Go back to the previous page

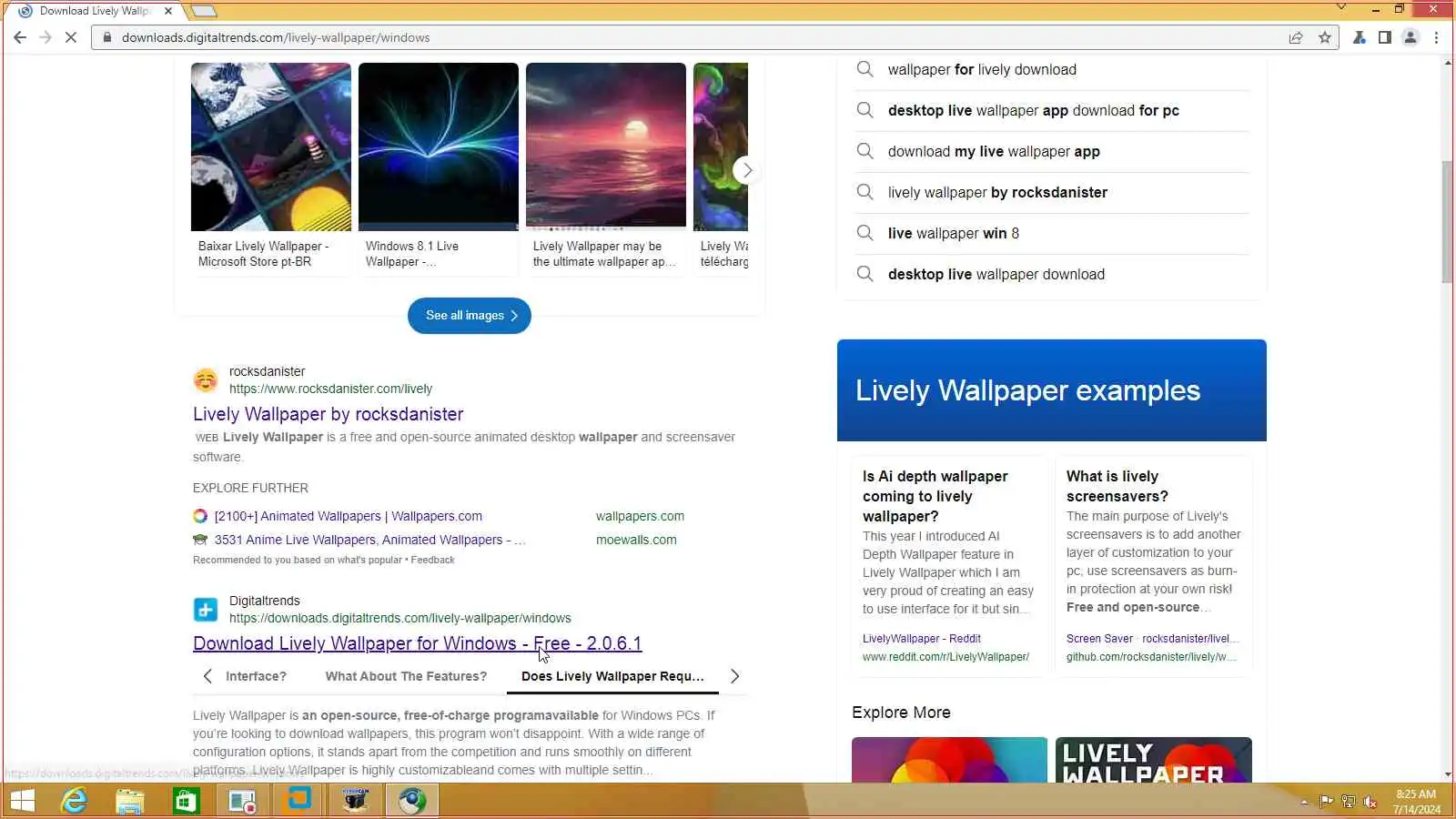pyautogui.click(x=20, y=37)
